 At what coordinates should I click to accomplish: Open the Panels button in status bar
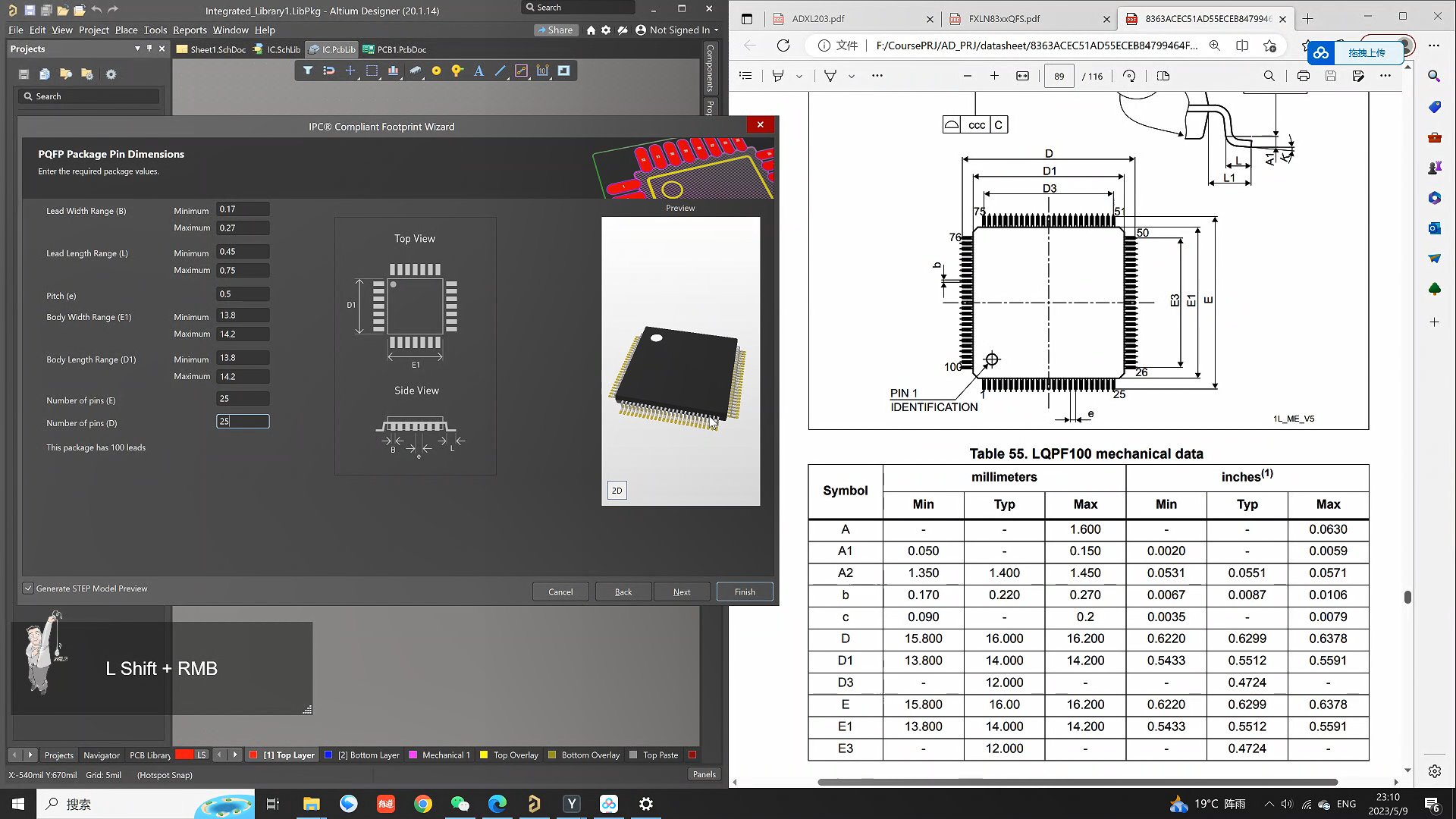704,774
